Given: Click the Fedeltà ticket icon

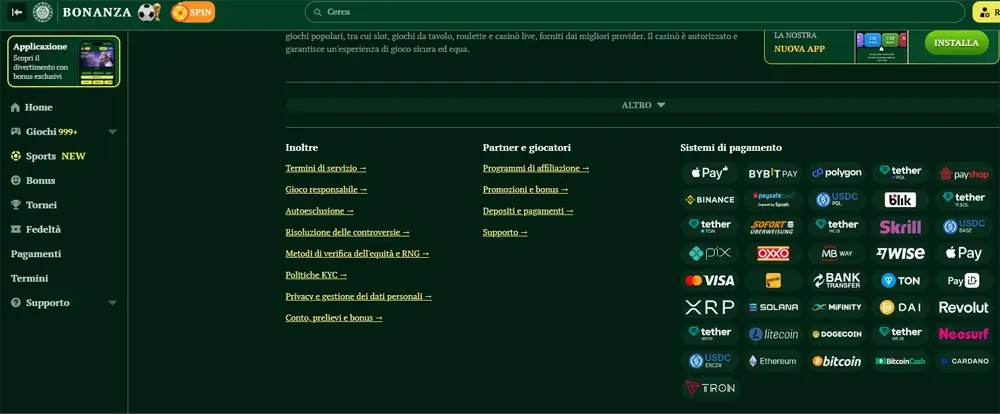Looking at the screenshot, I should click(x=15, y=229).
